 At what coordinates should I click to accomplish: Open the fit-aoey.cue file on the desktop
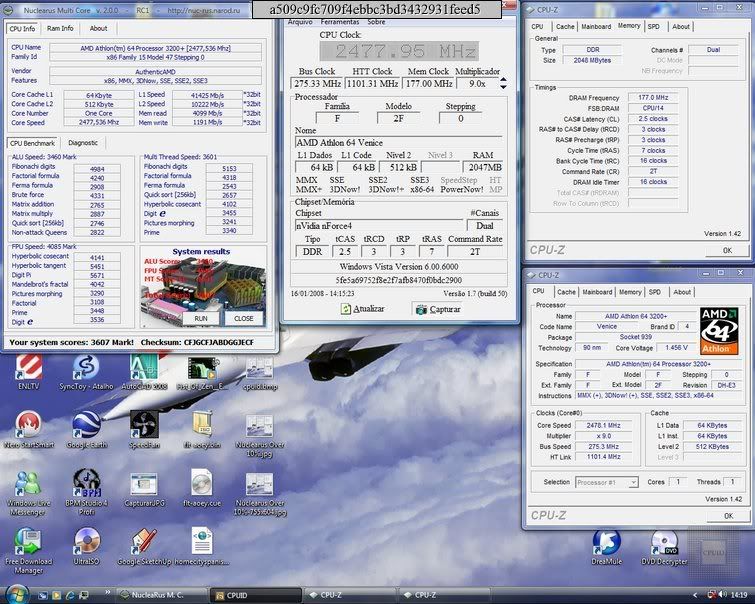pyautogui.click(x=201, y=484)
